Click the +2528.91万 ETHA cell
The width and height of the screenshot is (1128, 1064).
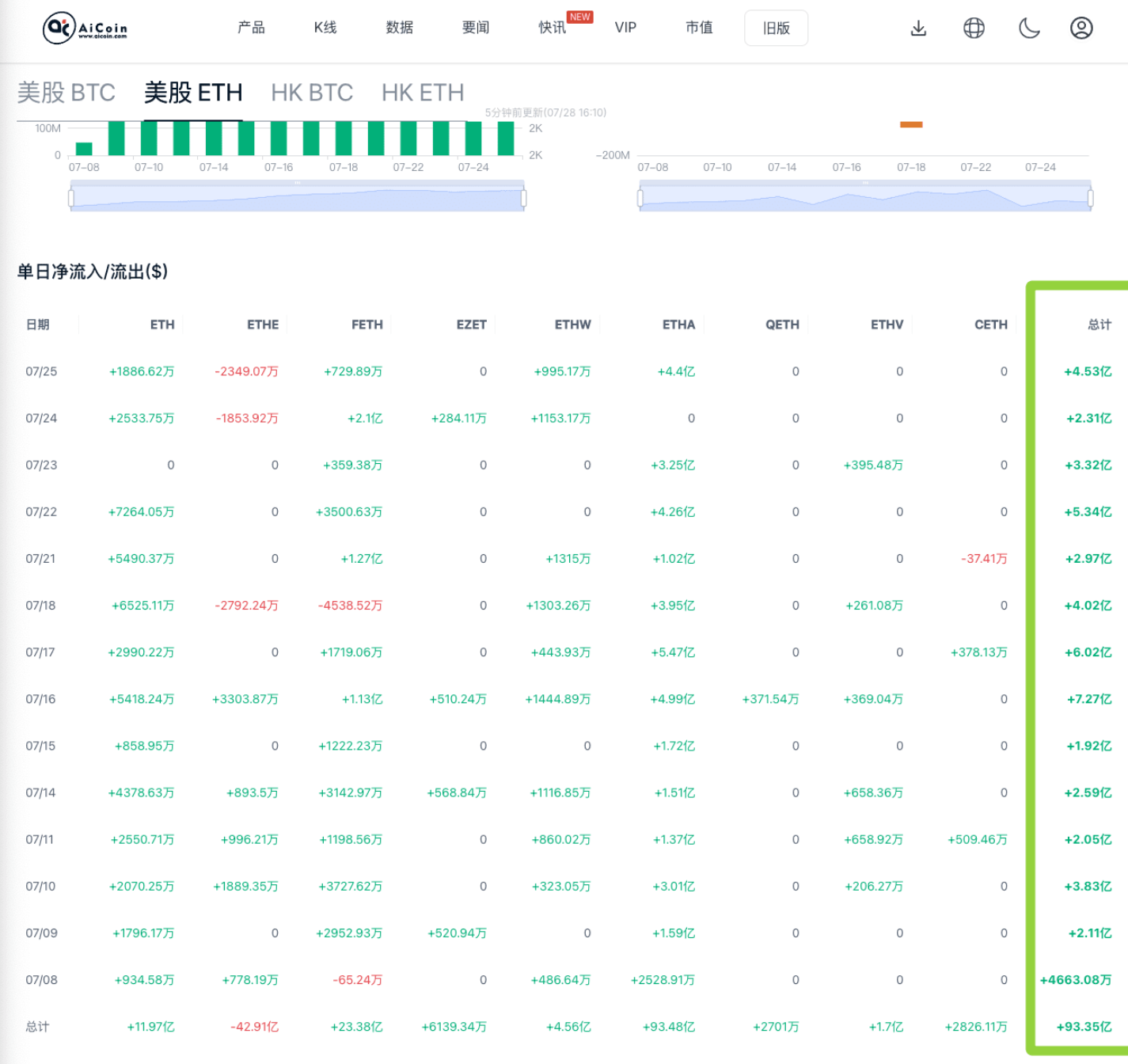click(663, 980)
